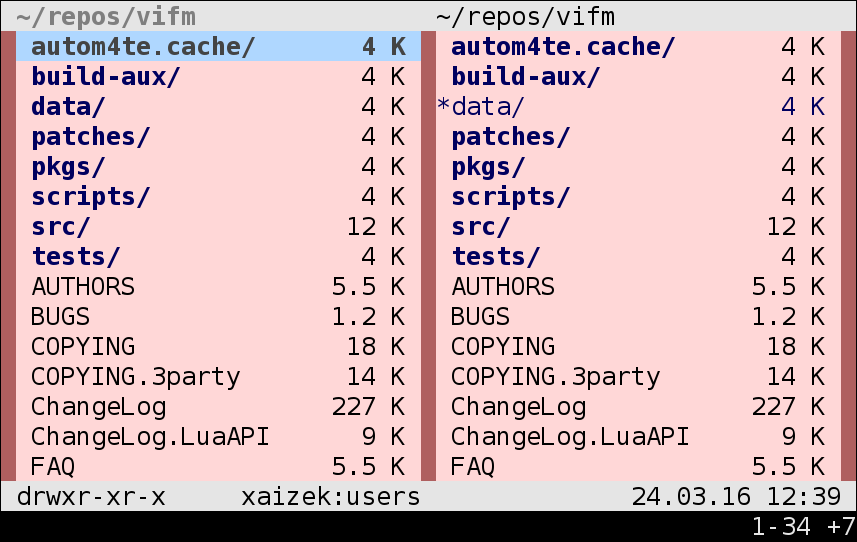857x542 pixels.
Task: Select BUGS file in right pane
Action: coord(638,316)
